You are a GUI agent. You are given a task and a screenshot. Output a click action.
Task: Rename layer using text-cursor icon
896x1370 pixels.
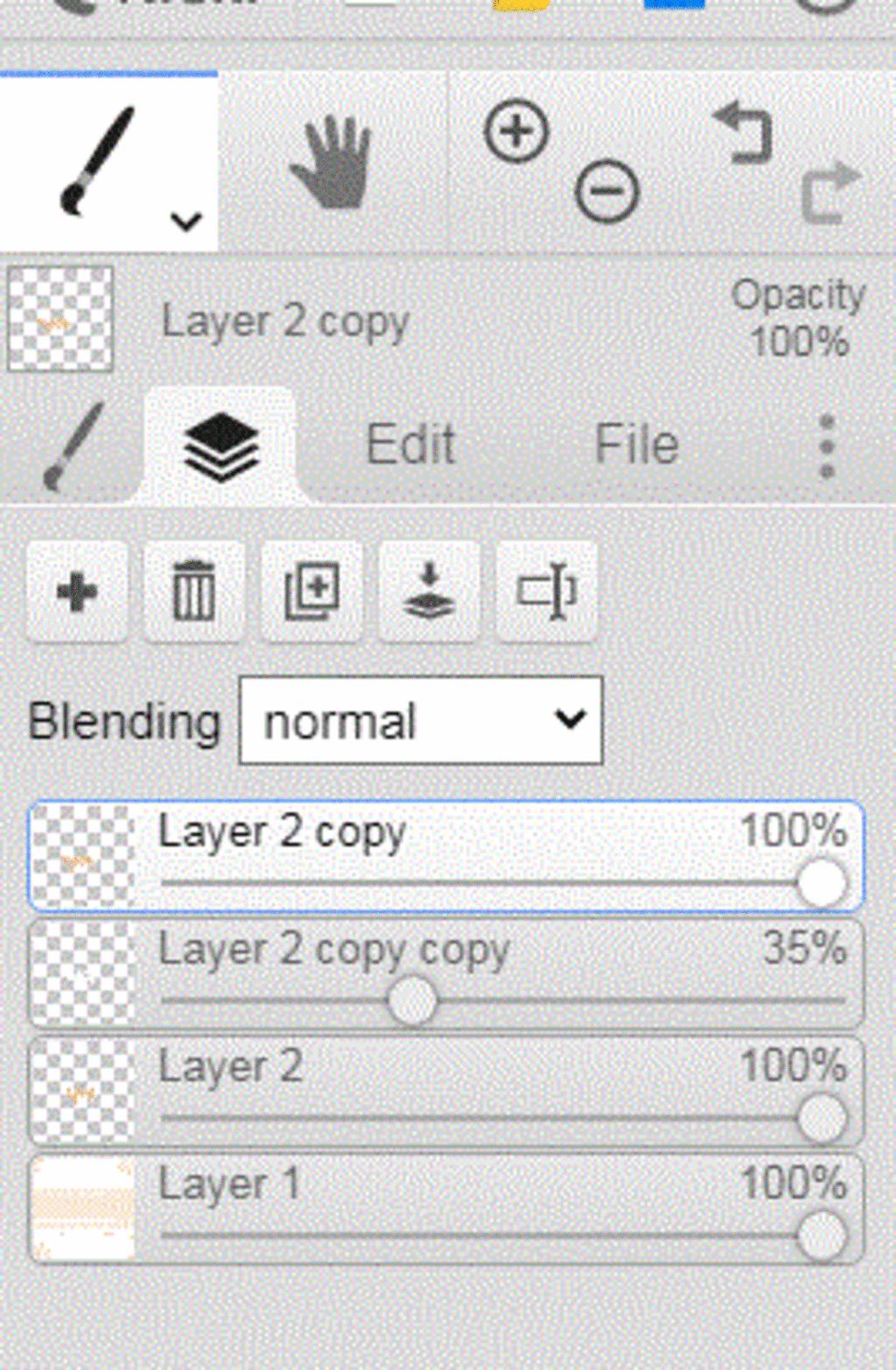pyautogui.click(x=546, y=593)
